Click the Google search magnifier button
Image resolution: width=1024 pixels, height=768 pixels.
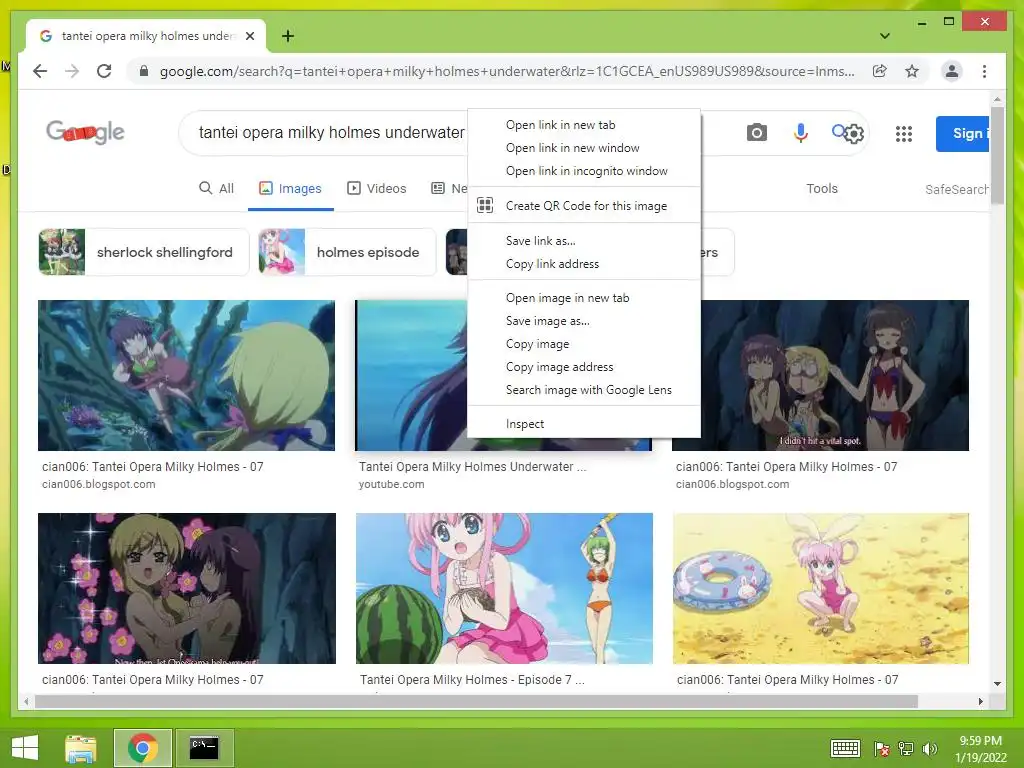pos(839,131)
